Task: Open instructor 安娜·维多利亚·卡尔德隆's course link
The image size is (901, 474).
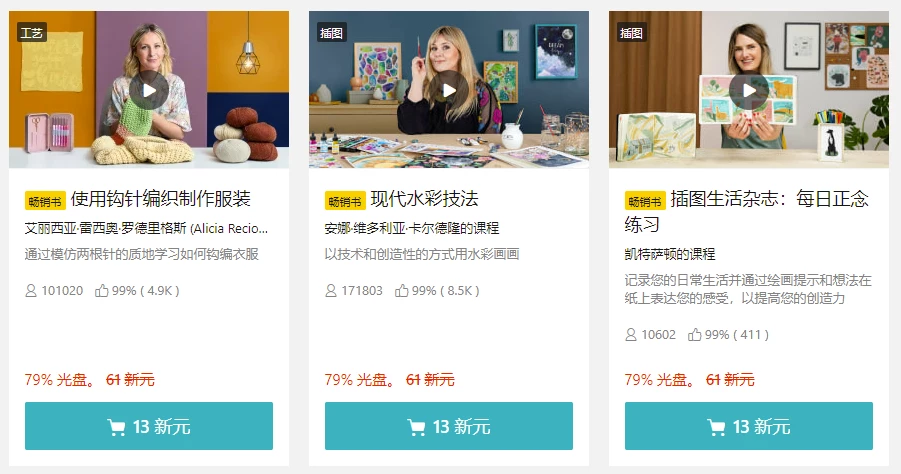Action: (x=411, y=228)
